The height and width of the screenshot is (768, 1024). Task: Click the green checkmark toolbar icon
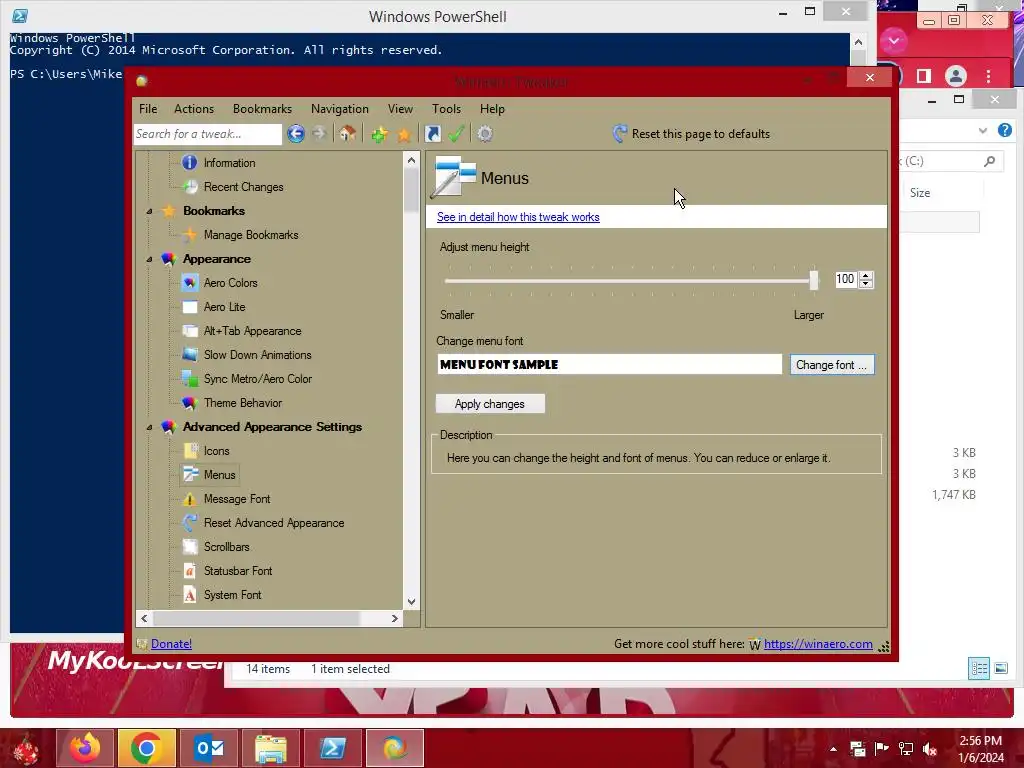(x=456, y=134)
